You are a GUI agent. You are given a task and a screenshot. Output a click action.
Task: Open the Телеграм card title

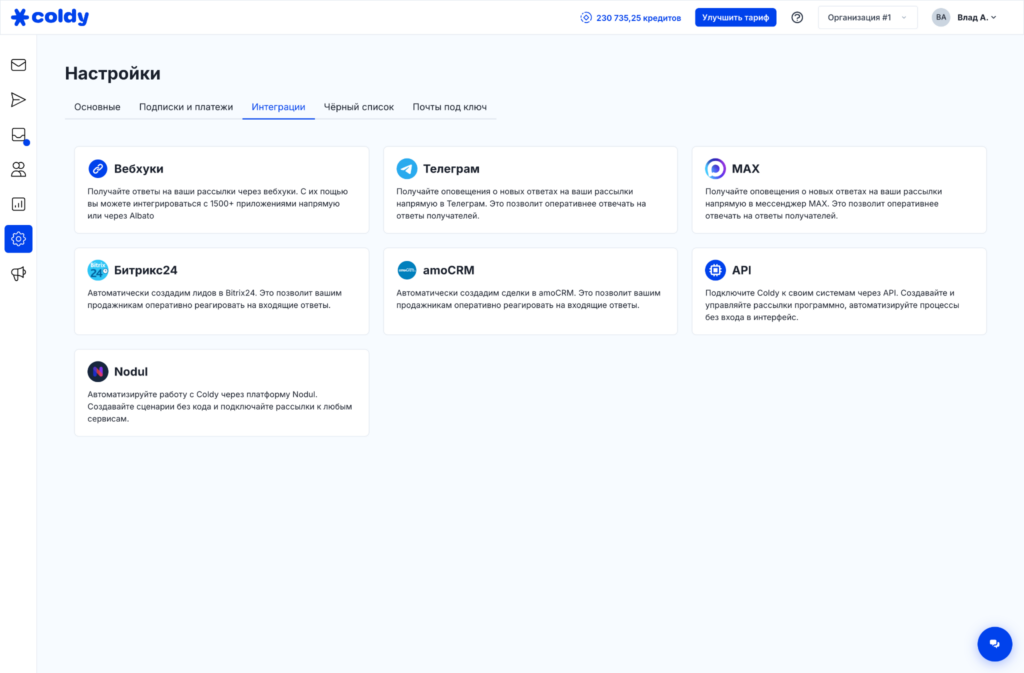[x=451, y=169]
